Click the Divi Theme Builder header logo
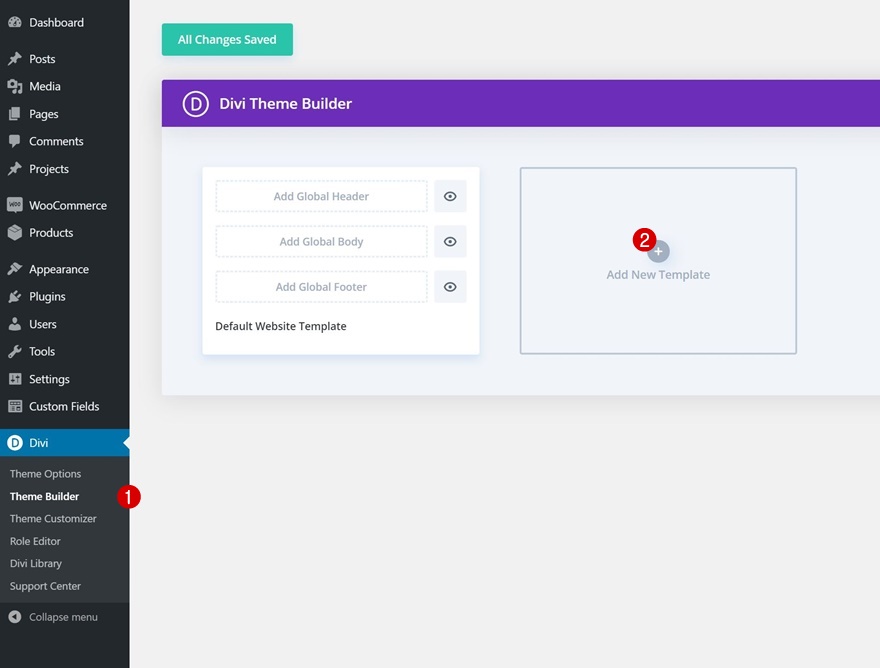Viewport: 880px width, 668px height. (195, 104)
